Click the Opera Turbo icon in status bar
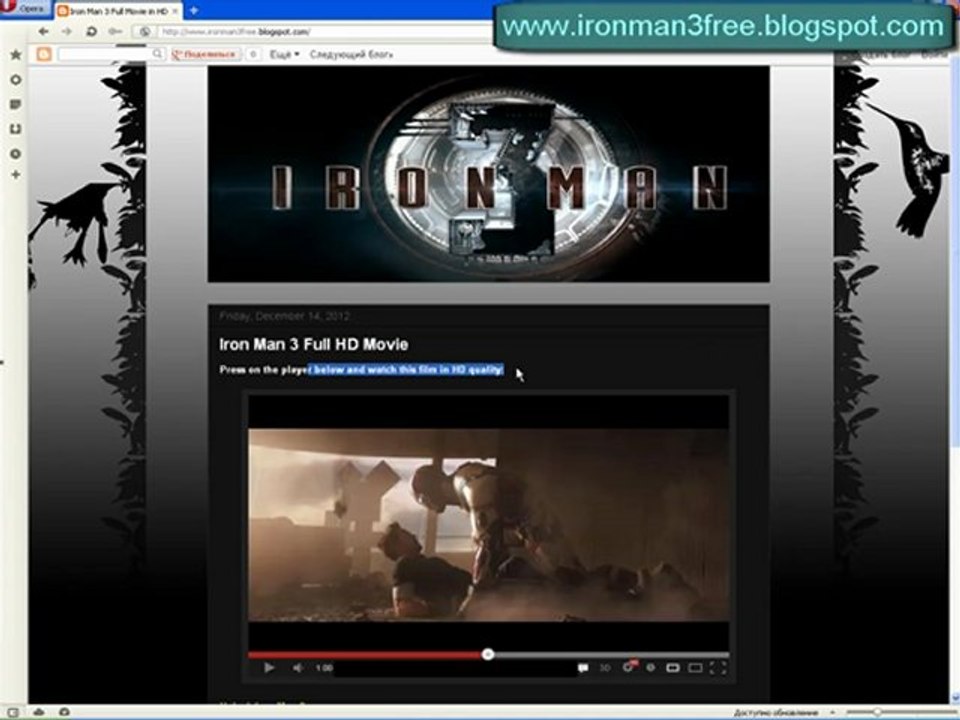This screenshot has width=960, height=720. tap(64, 712)
